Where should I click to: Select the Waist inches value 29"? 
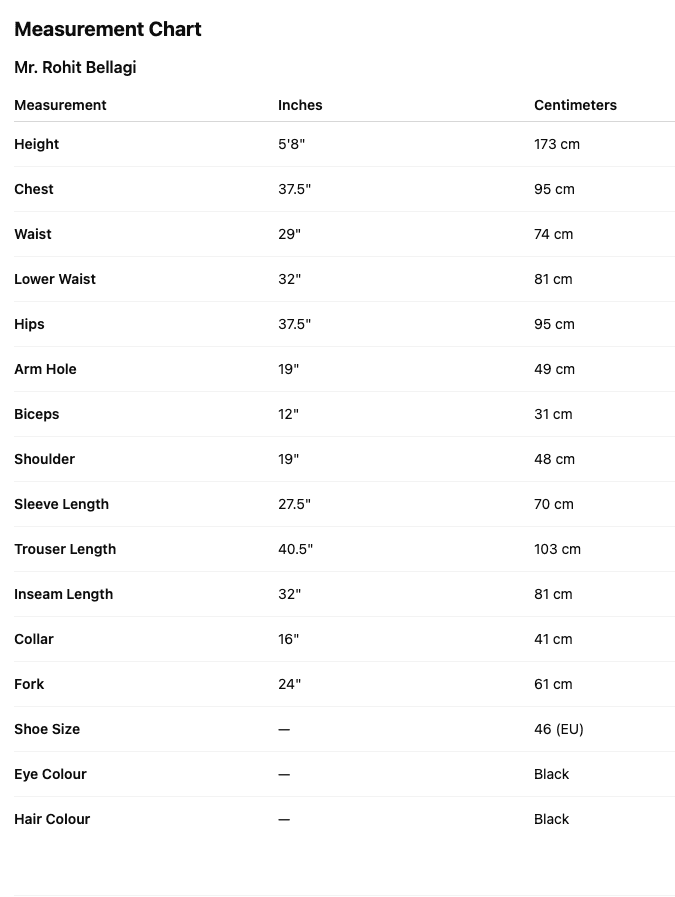289,234
